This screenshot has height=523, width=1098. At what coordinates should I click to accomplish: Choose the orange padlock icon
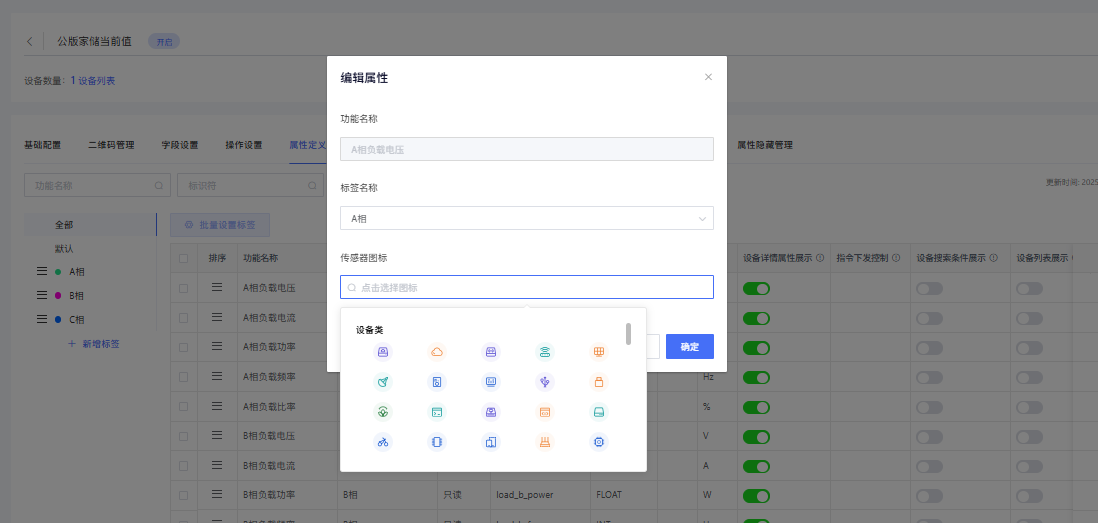[x=599, y=382]
